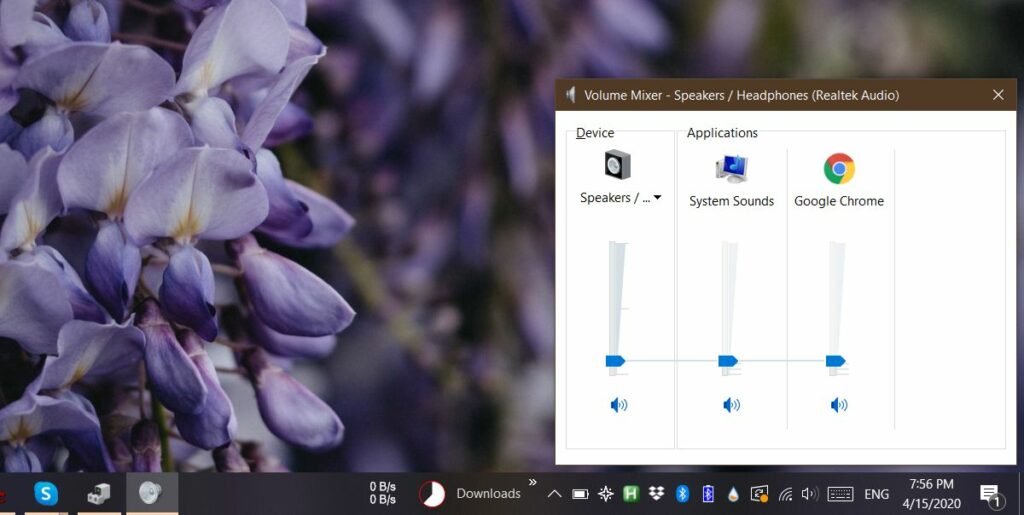1024x515 pixels.
Task: Open Bluetooth tray icon
Action: pyautogui.click(x=682, y=494)
